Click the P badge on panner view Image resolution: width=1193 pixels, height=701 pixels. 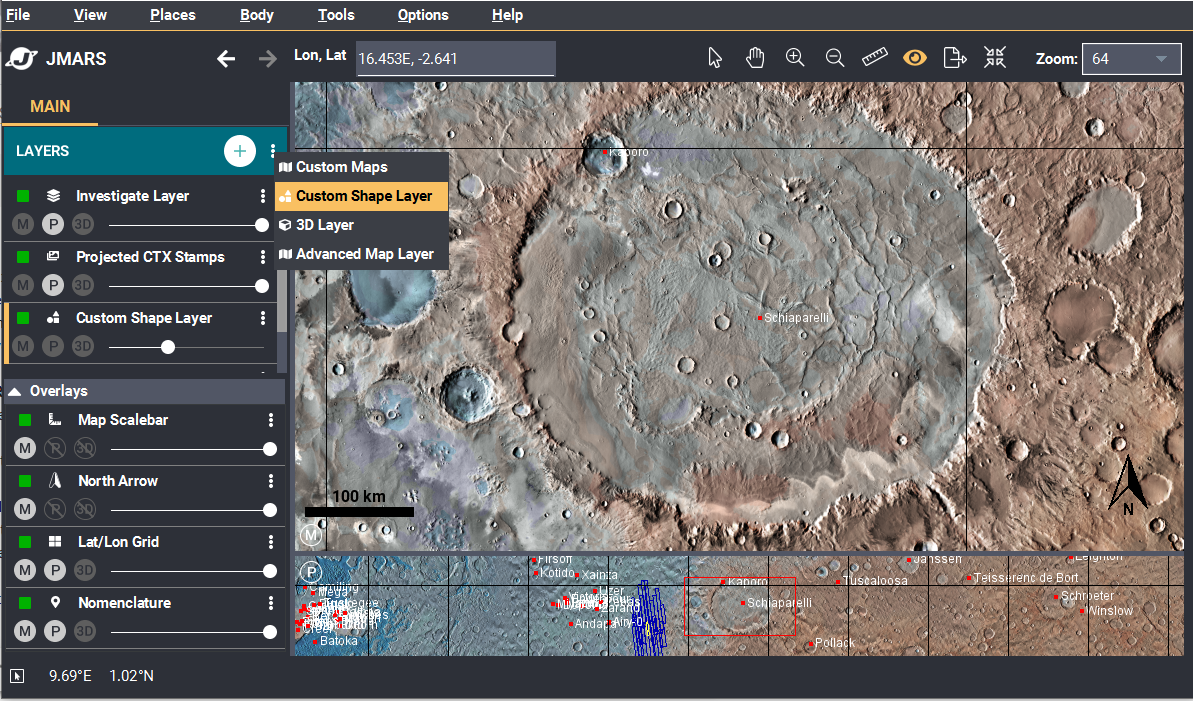point(310,571)
